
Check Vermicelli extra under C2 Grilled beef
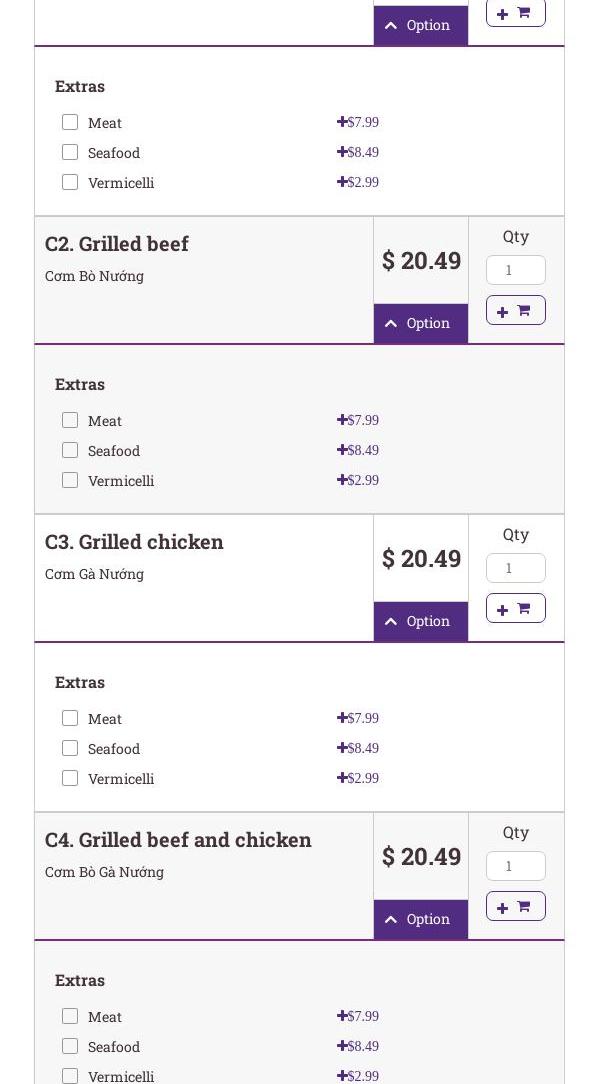pyautogui.click(x=70, y=480)
